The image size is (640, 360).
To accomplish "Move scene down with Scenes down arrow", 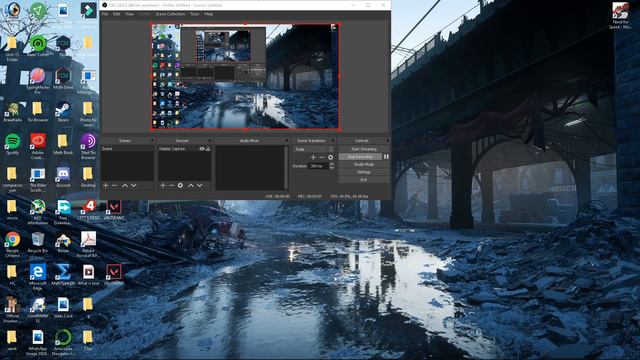I will (x=133, y=185).
